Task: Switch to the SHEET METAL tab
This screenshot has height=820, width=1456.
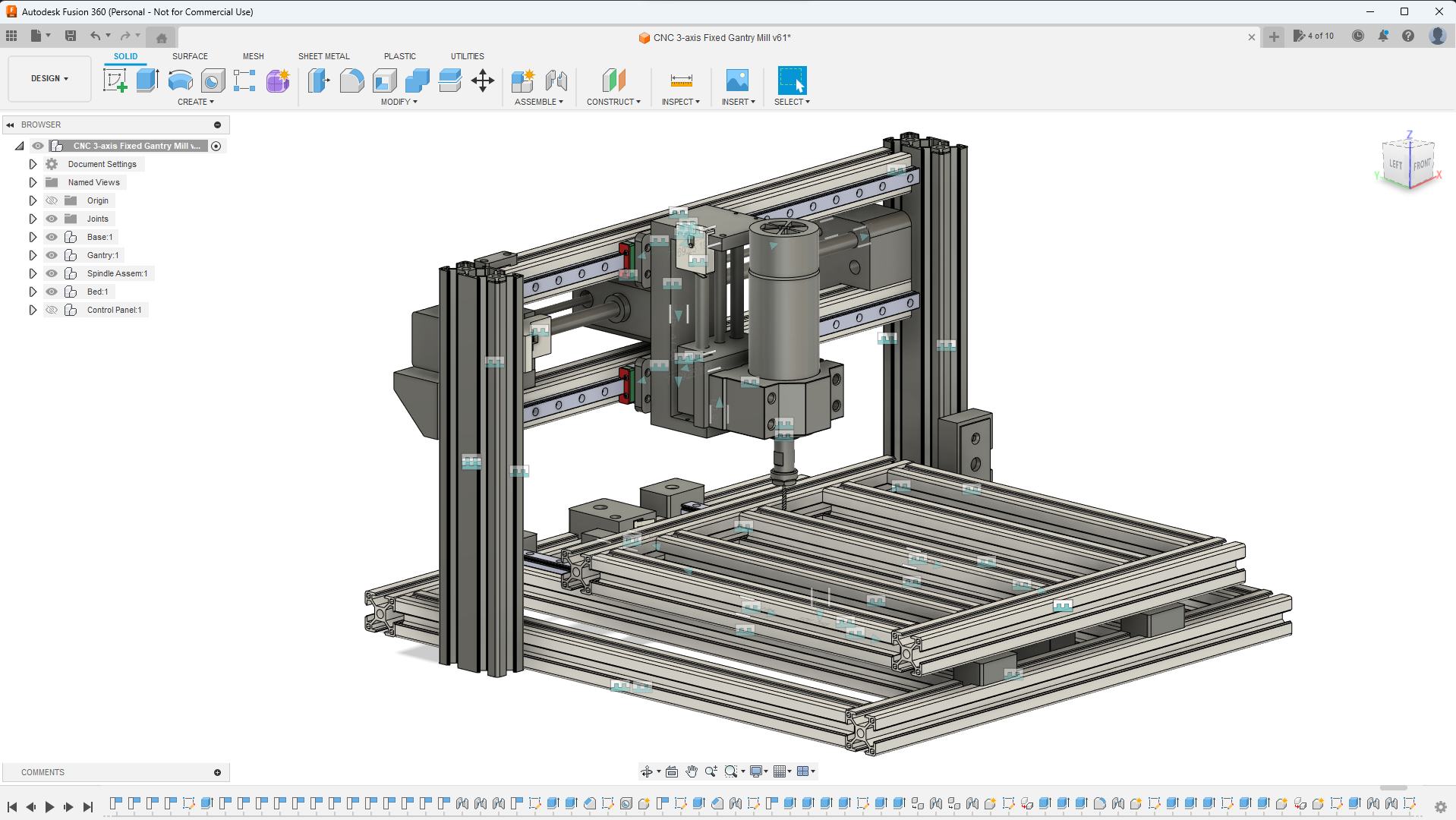Action: (323, 56)
